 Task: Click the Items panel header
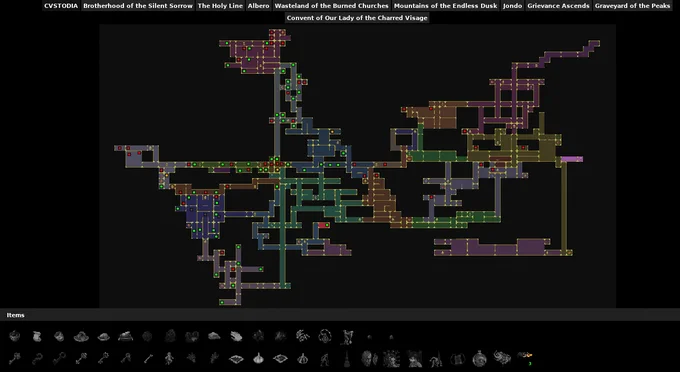(340, 315)
